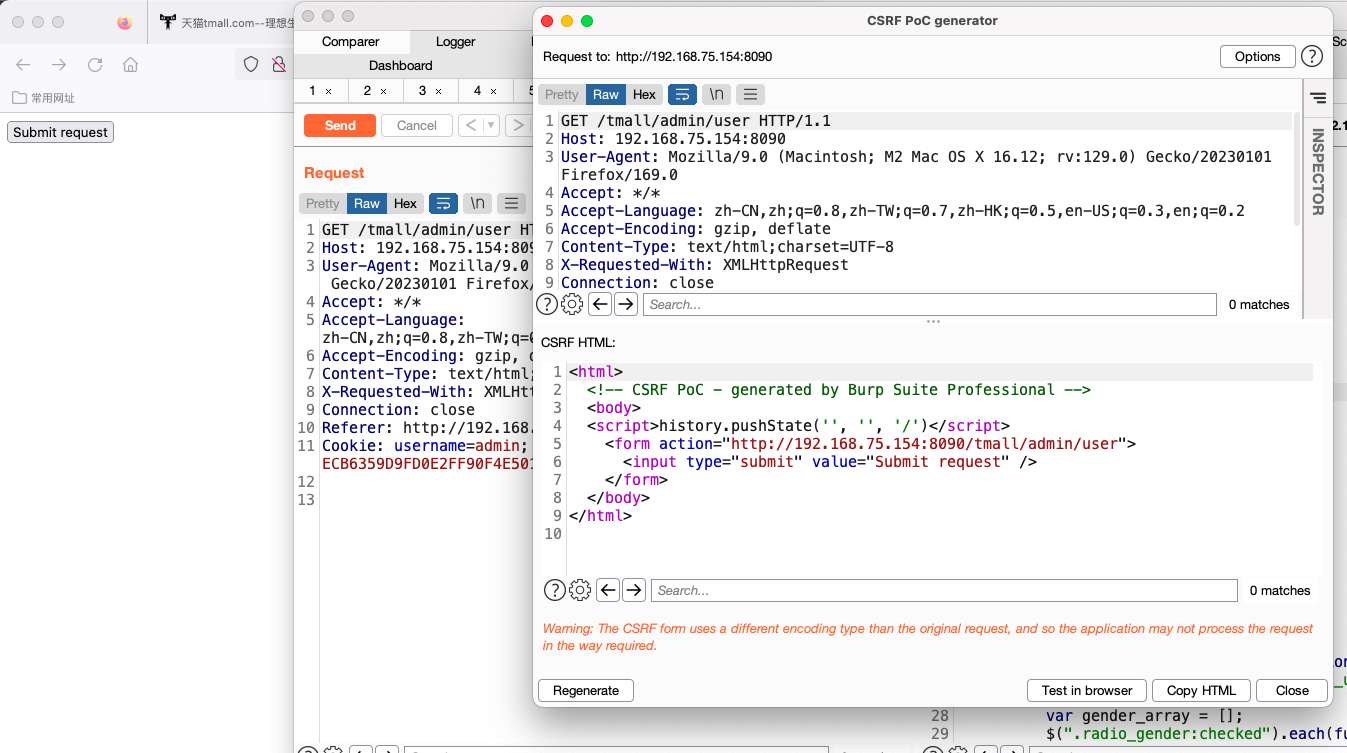
Task: Select Pretty view in Repeater request panel
Action: (323, 203)
